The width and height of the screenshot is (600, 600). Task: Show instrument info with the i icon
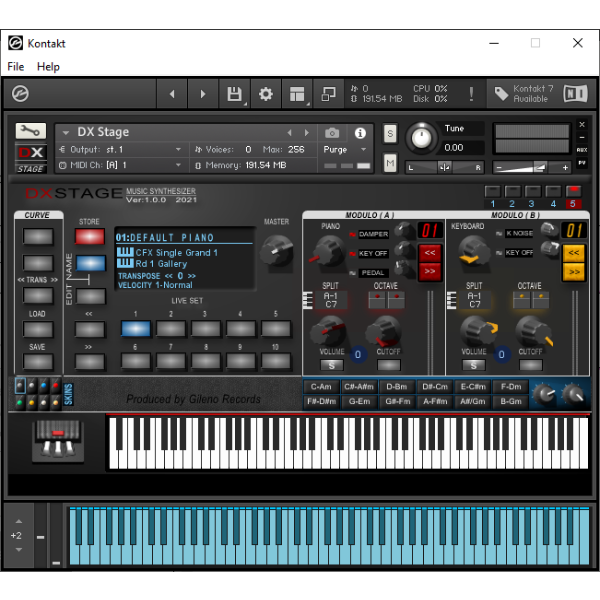click(x=360, y=133)
